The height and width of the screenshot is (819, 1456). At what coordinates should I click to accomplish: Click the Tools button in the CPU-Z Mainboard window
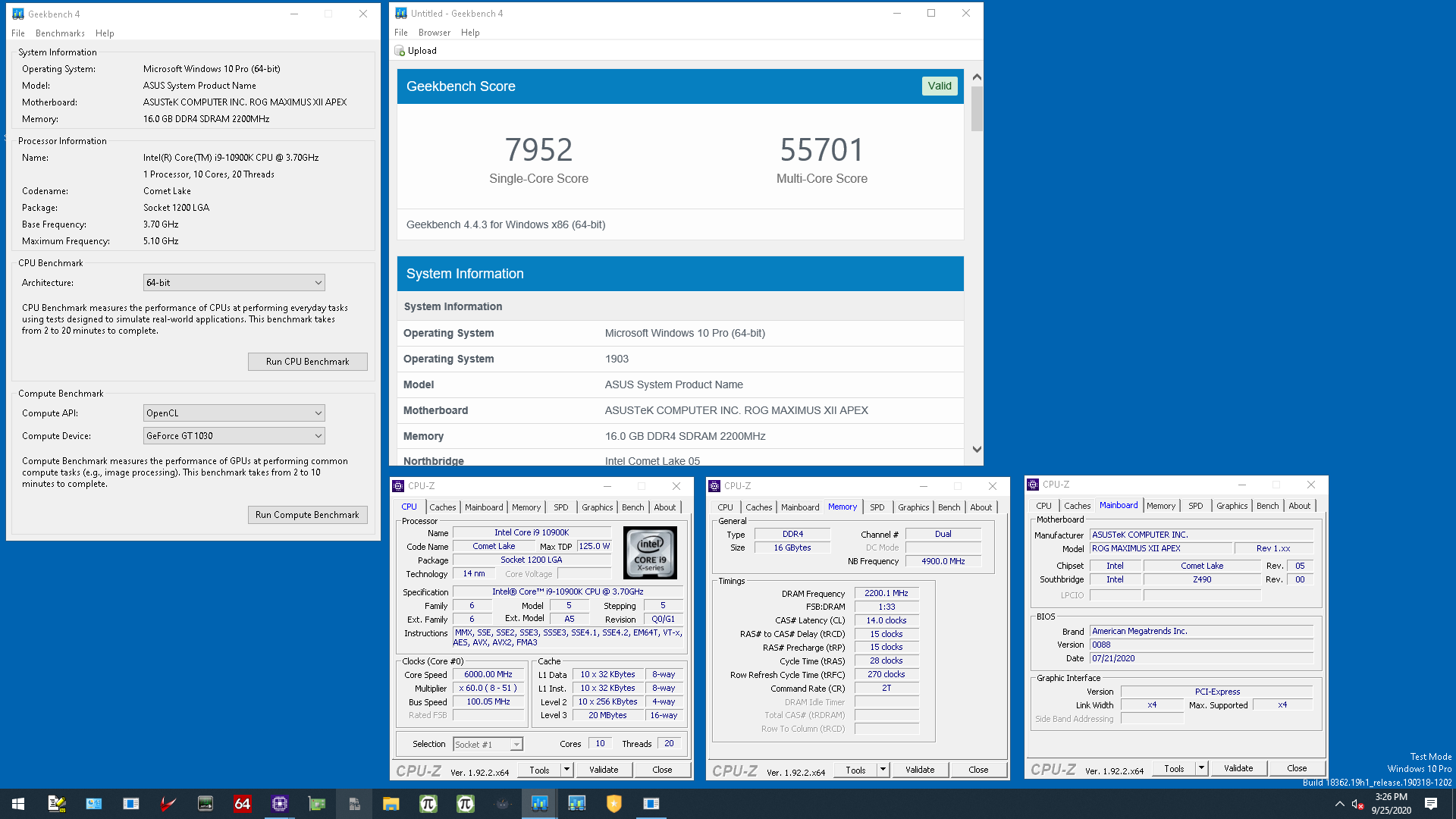tap(1174, 768)
